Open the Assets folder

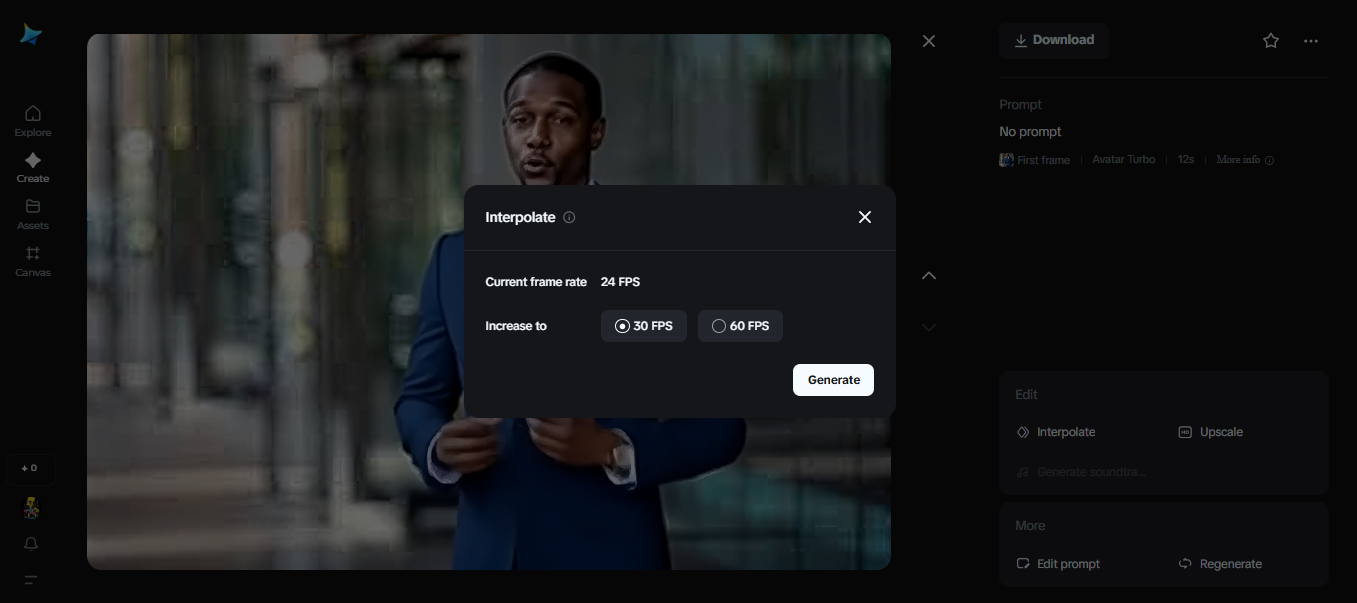point(33,214)
